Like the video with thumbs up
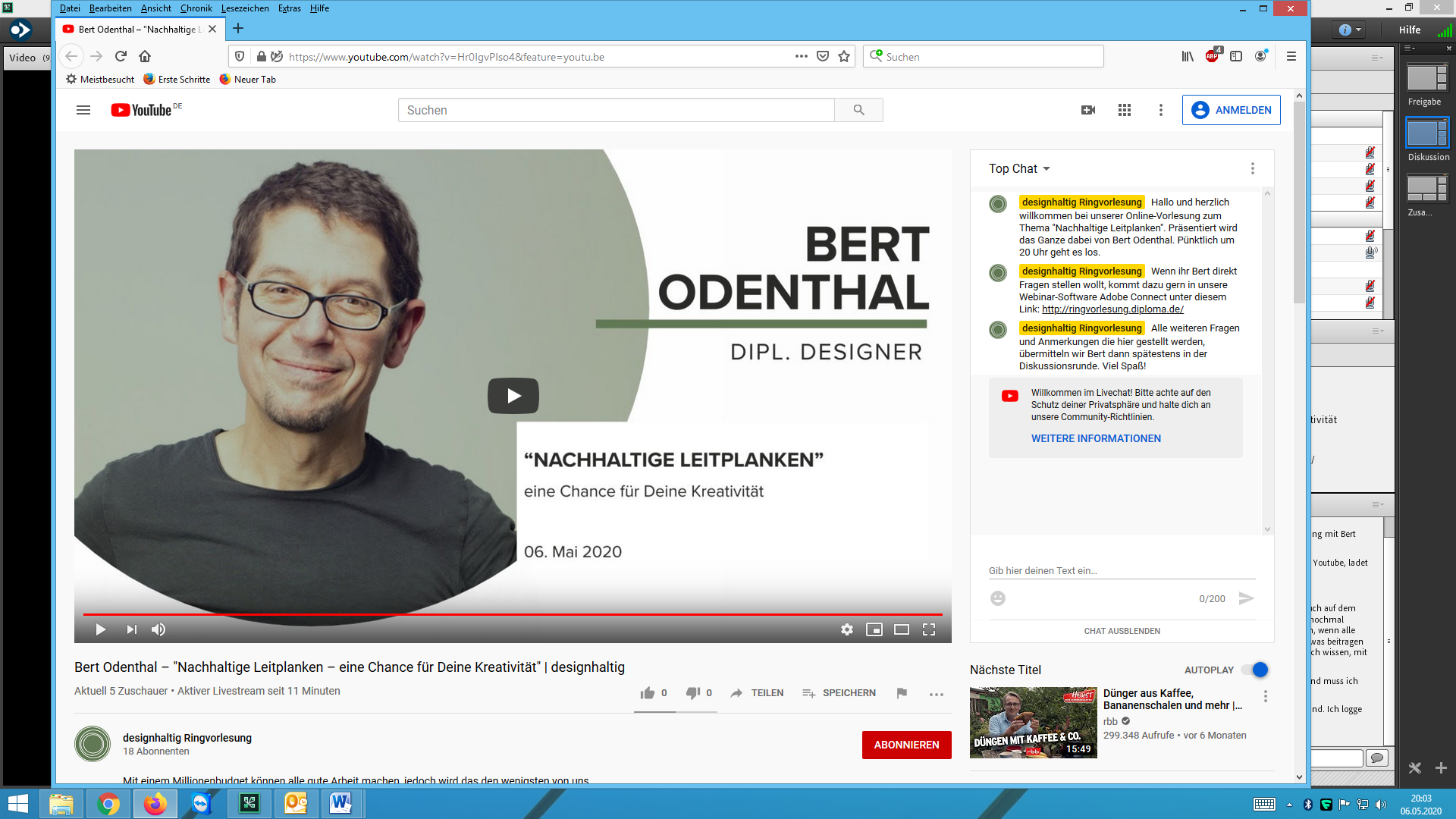This screenshot has height=819, width=1456. tap(648, 693)
